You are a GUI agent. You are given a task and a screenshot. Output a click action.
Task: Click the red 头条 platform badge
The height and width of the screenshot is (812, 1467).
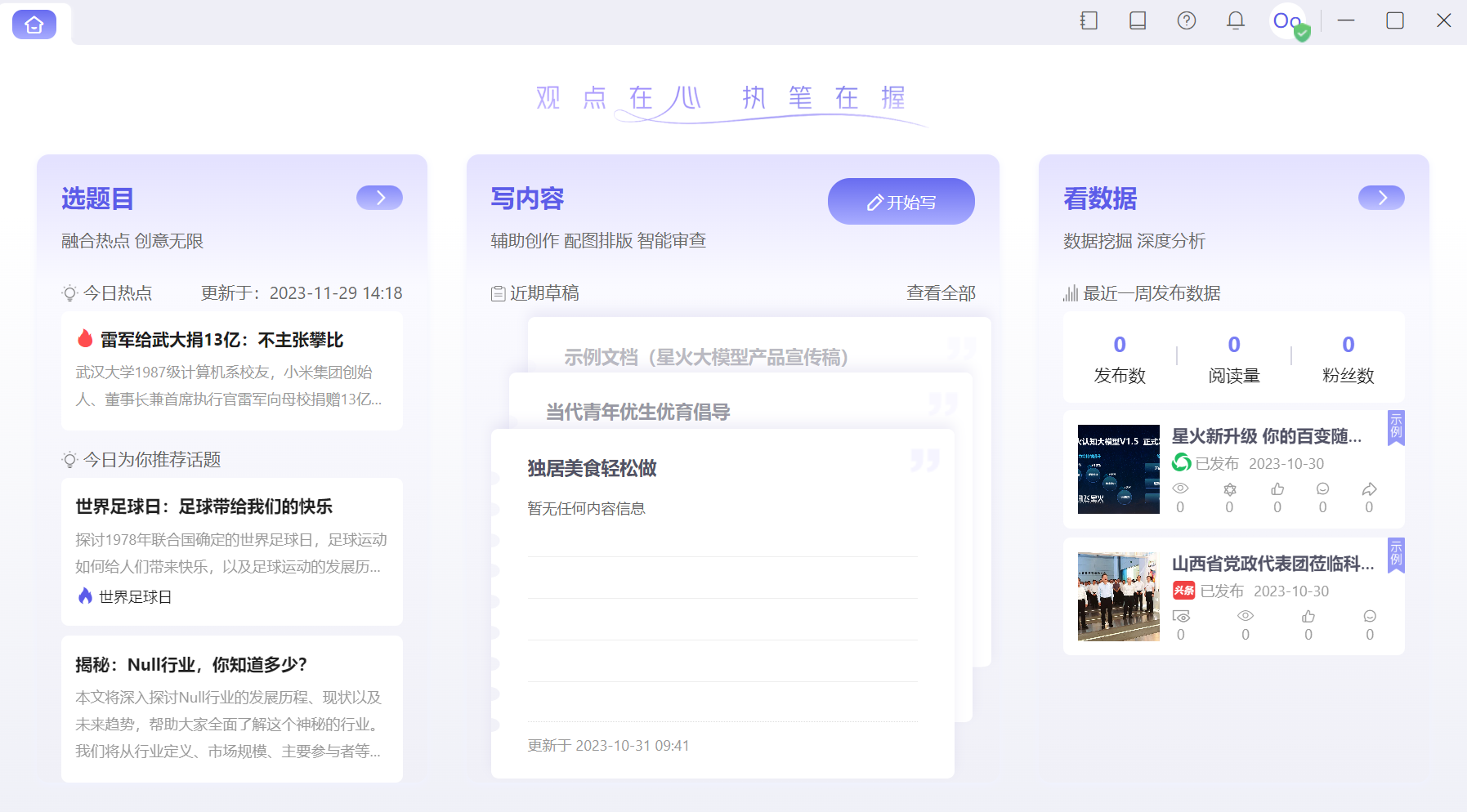point(1184,591)
